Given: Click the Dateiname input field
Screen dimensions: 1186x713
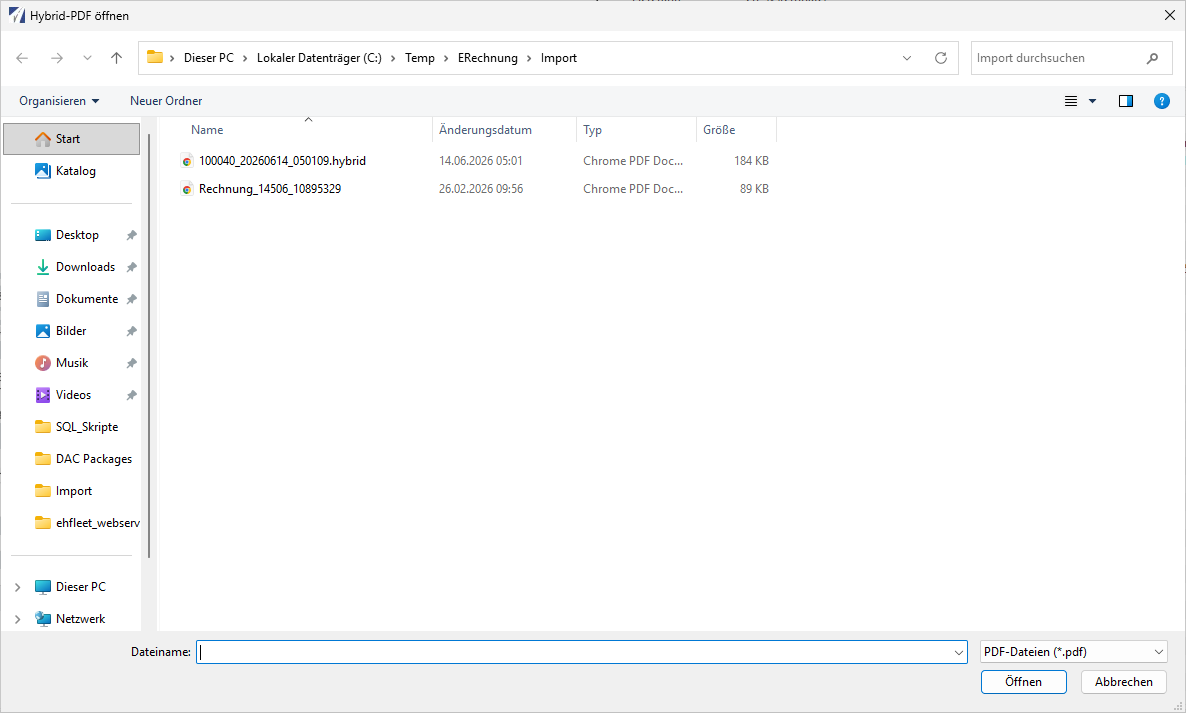Looking at the screenshot, I should [581, 652].
